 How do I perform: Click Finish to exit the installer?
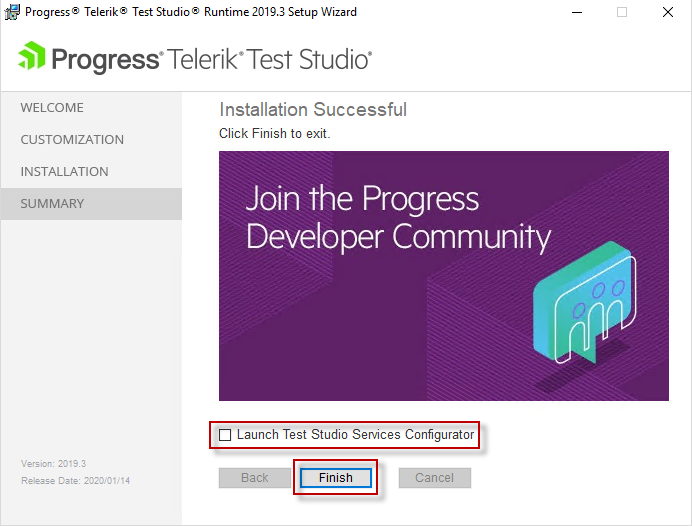[336, 478]
